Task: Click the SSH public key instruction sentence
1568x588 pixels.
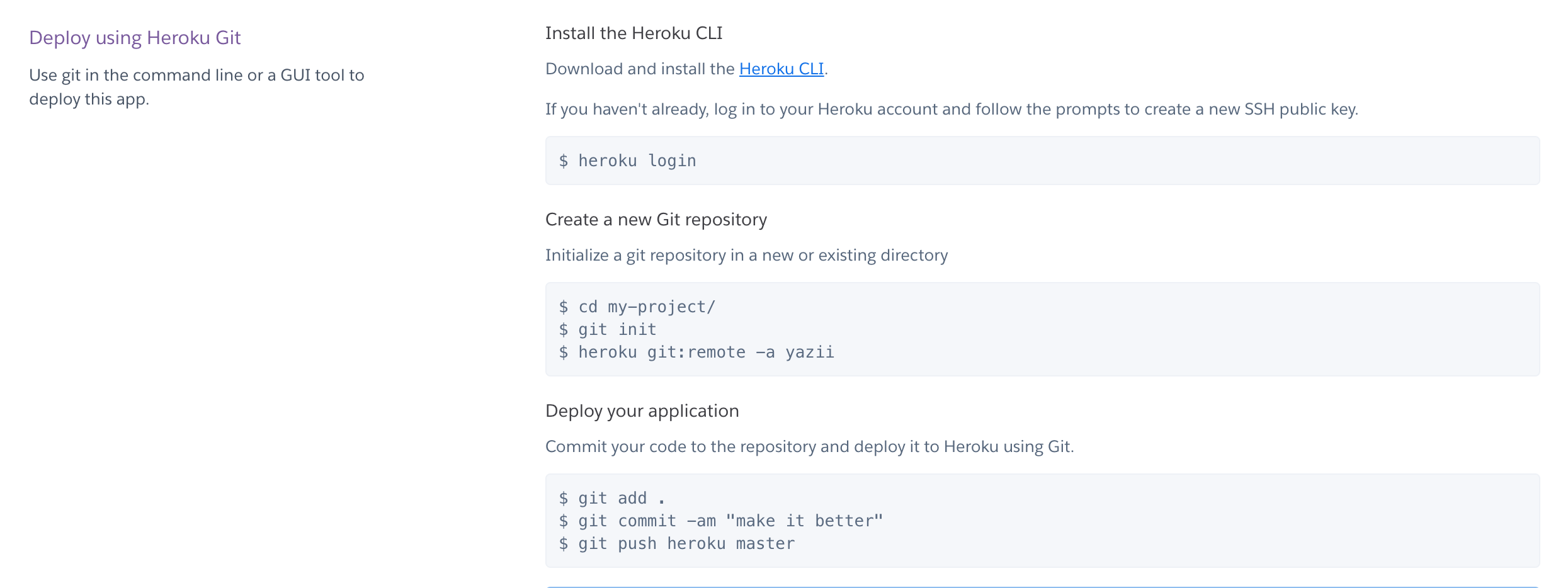Action: click(x=952, y=110)
